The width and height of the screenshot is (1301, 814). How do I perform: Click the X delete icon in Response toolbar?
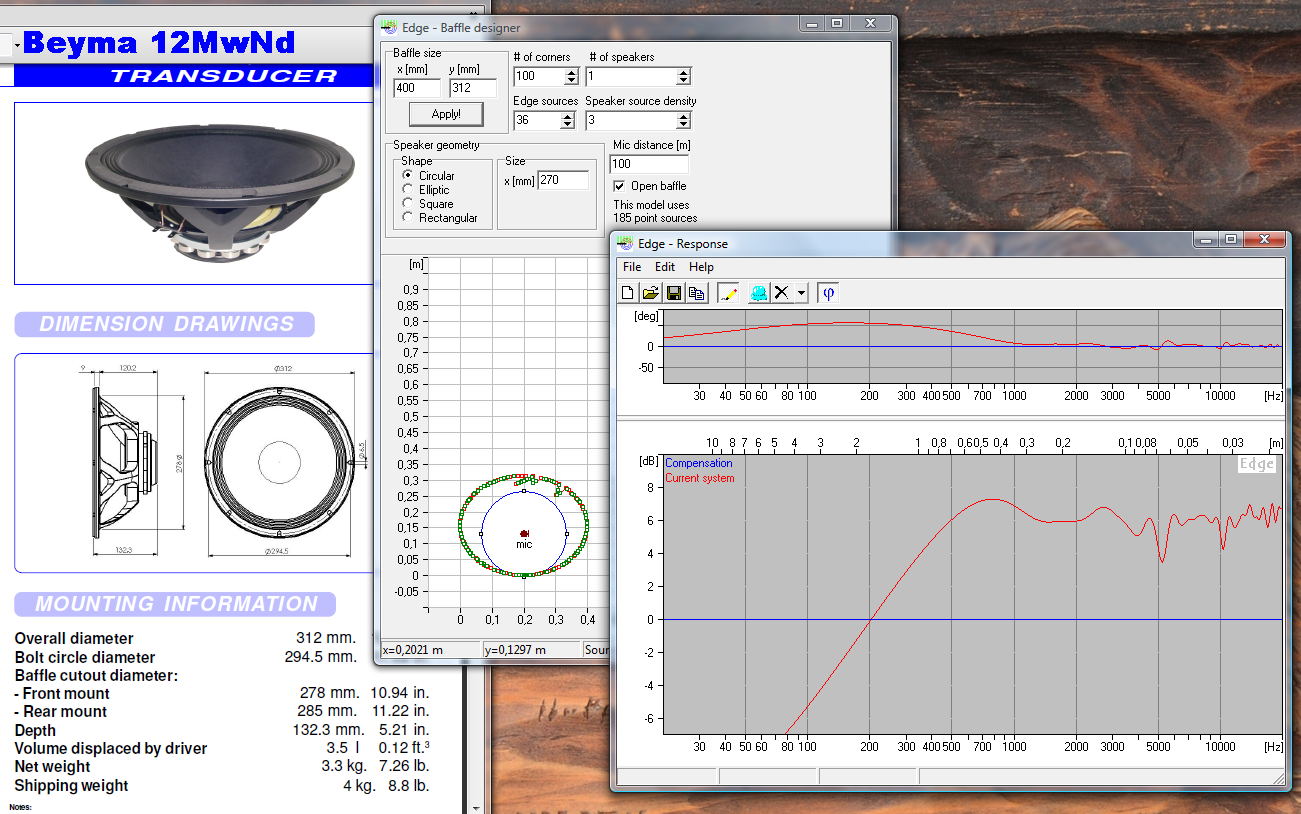pyautogui.click(x=782, y=293)
